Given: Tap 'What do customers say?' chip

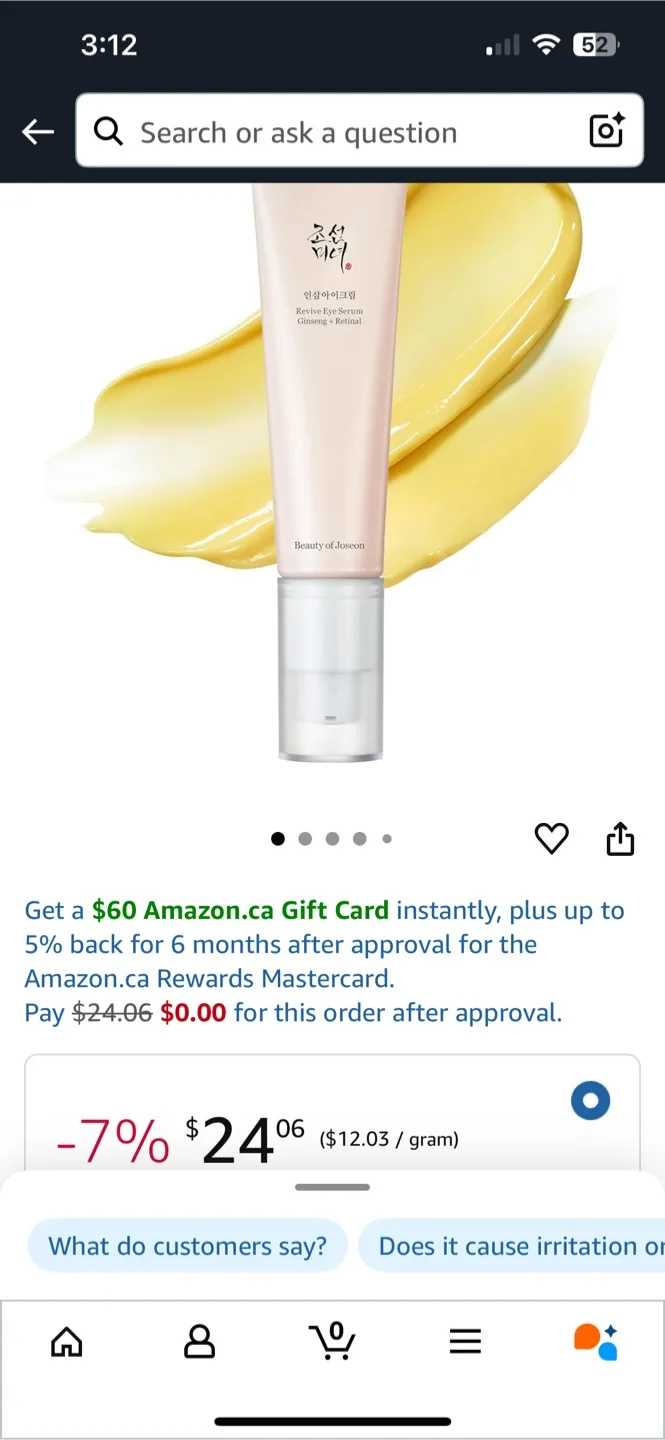Looking at the screenshot, I should 187,1246.
